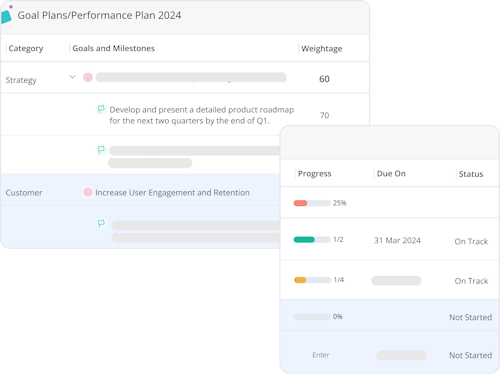Open Increase User Engagement and Retention goal
The image size is (500, 374).
[172, 193]
